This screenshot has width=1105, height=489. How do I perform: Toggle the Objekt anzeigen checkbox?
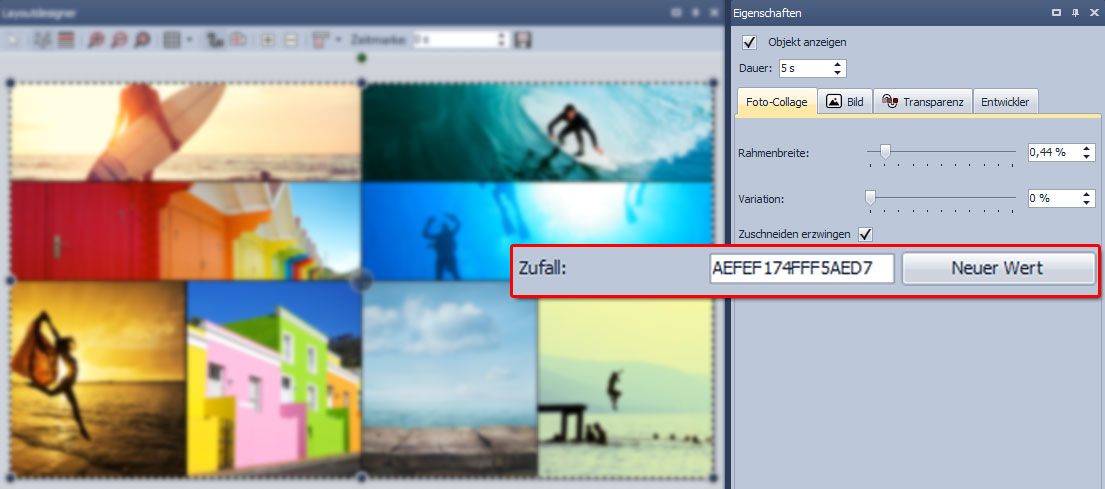[x=750, y=42]
